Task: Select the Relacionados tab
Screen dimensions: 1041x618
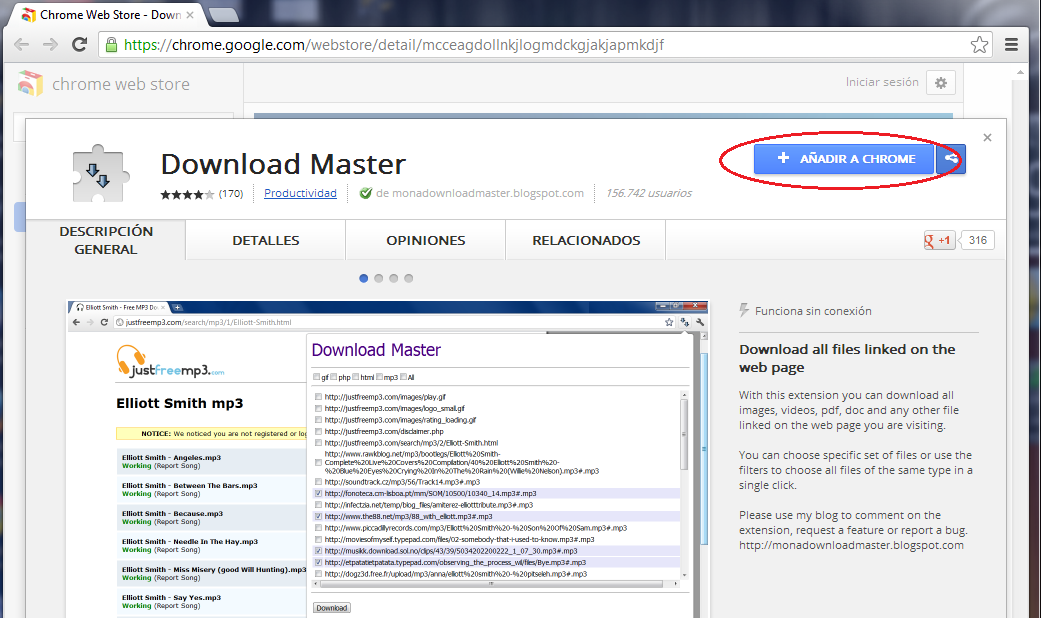Action: tap(586, 241)
